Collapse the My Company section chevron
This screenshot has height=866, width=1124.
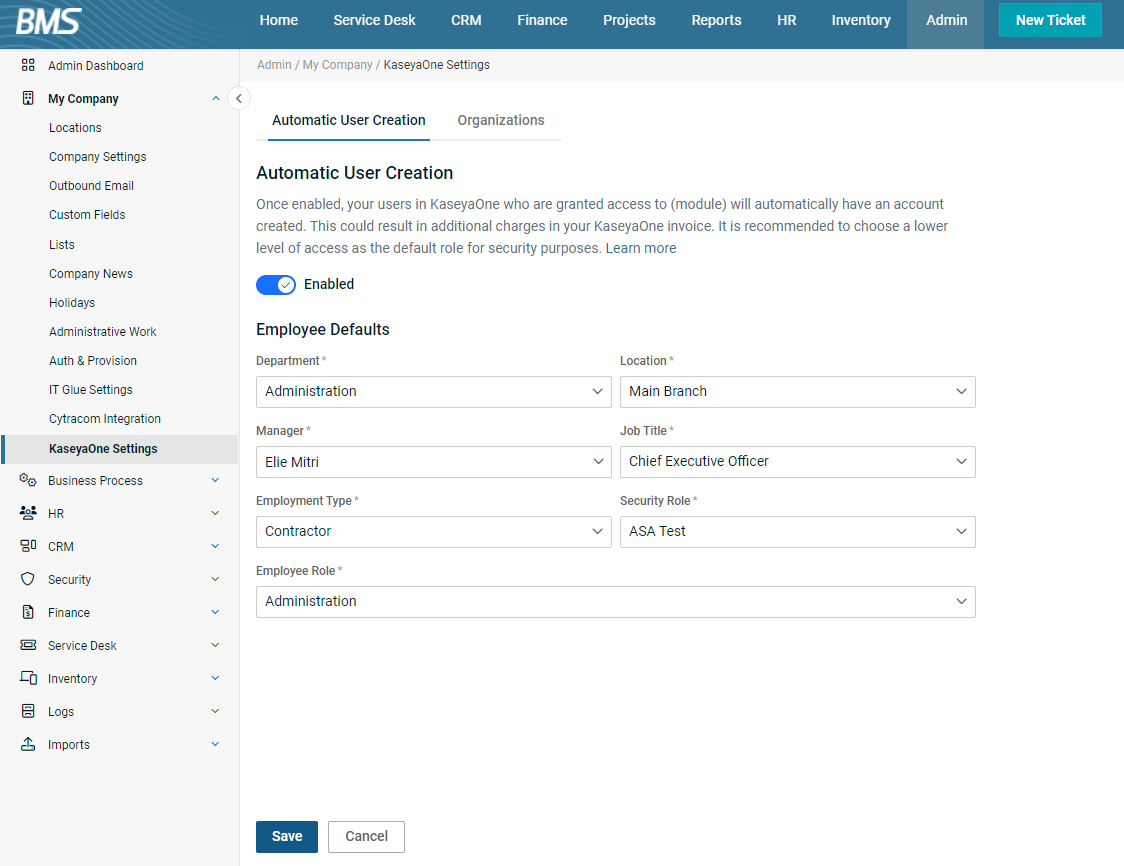[216, 98]
